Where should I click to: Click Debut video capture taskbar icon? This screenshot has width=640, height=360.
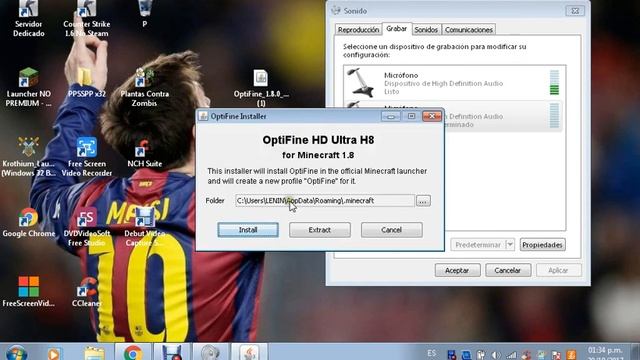[171, 352]
